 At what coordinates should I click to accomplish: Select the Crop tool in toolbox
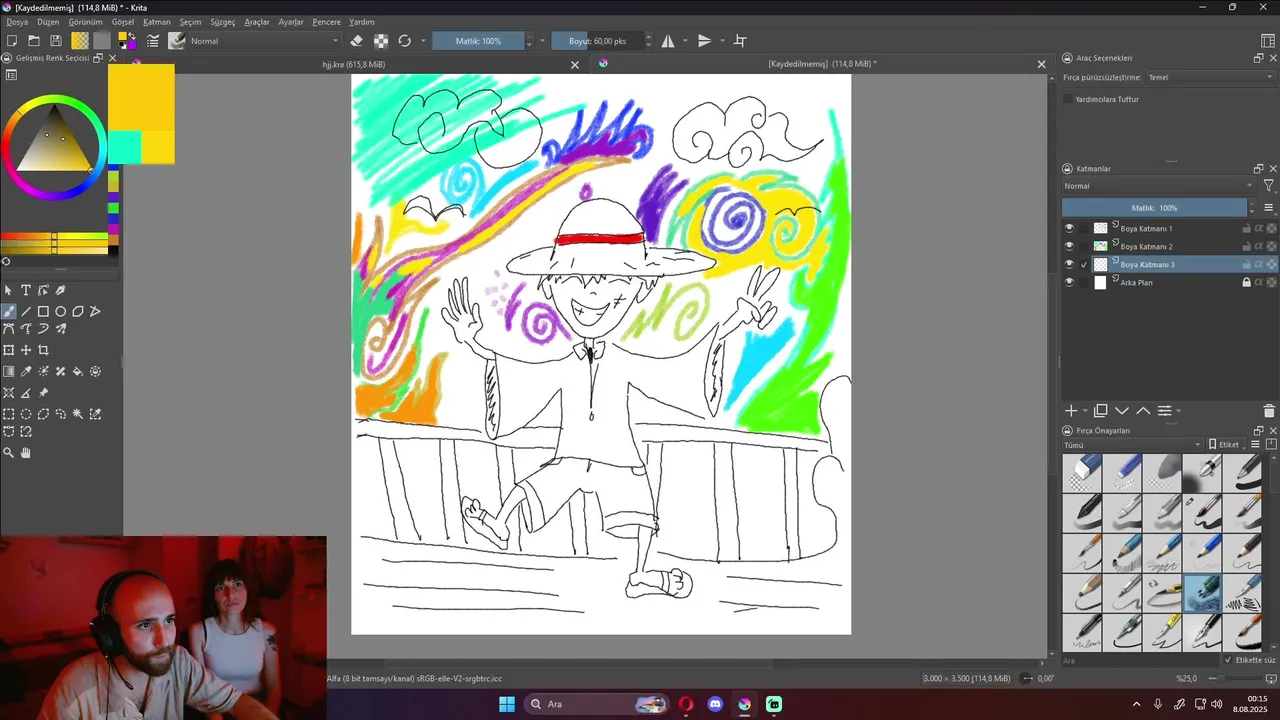click(43, 350)
